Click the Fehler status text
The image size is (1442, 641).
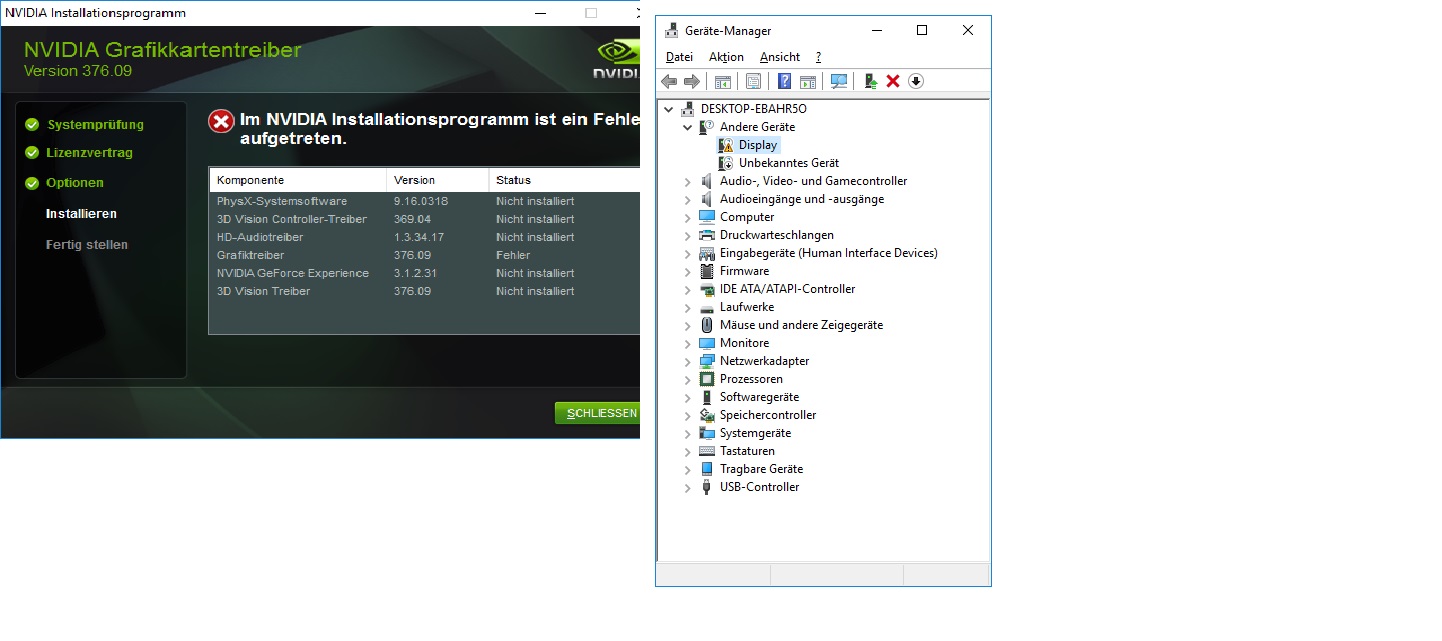point(511,255)
